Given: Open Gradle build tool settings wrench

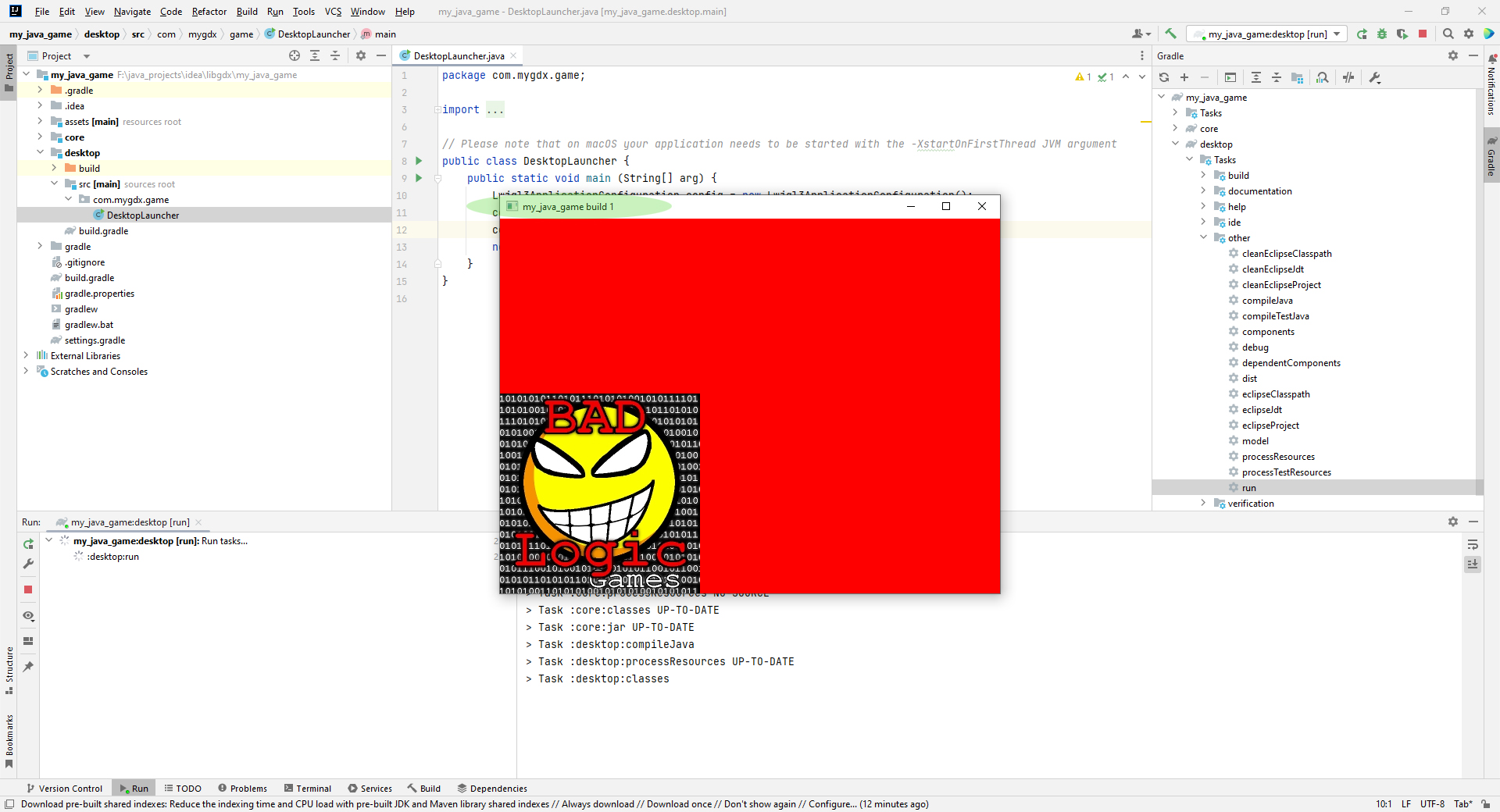Looking at the screenshot, I should [1375, 77].
